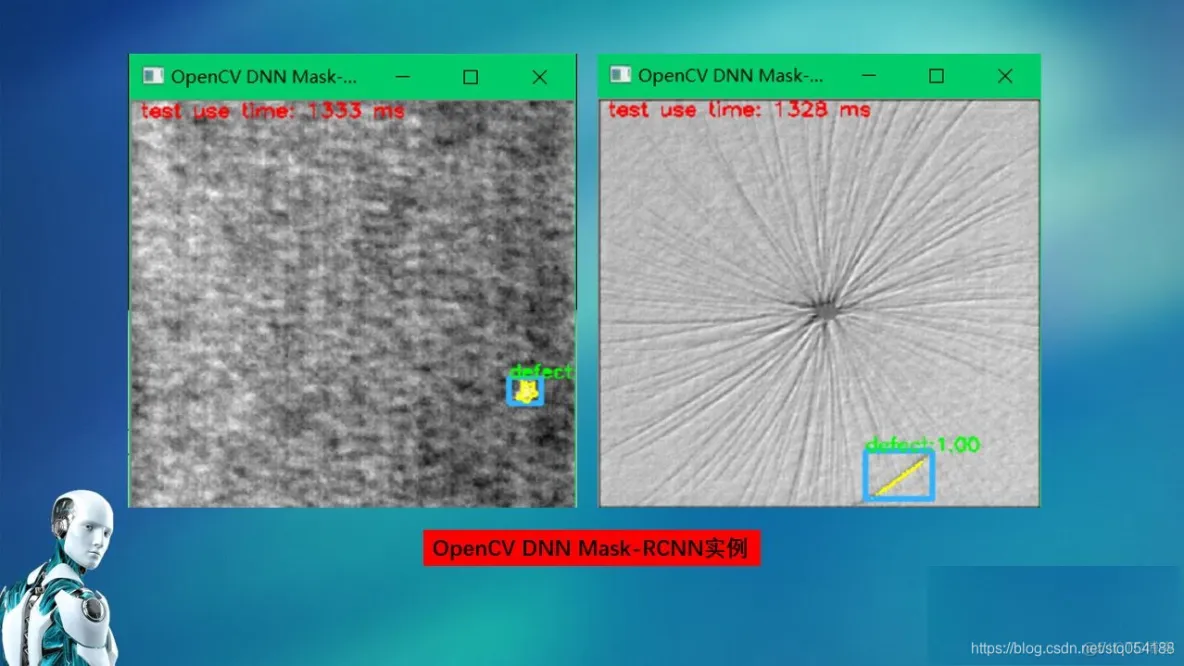Close the left OpenCV DNN Mask window
This screenshot has height=666, width=1184.
point(539,77)
